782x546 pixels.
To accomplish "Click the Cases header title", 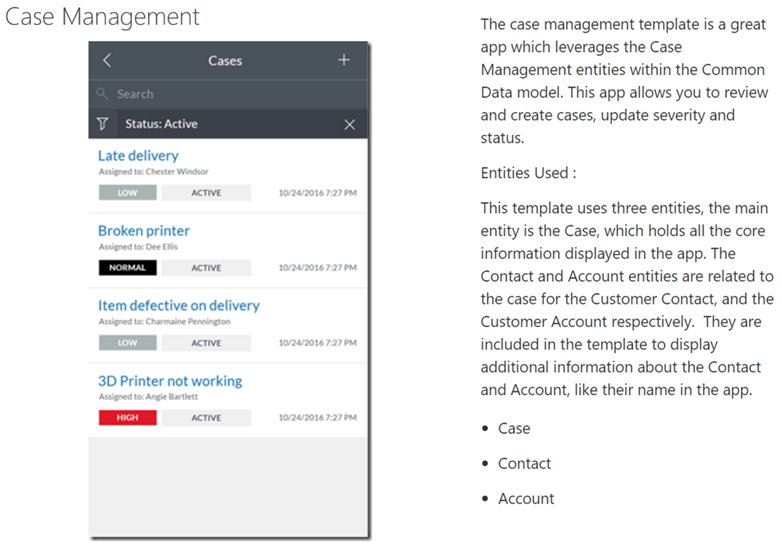I will [225, 61].
